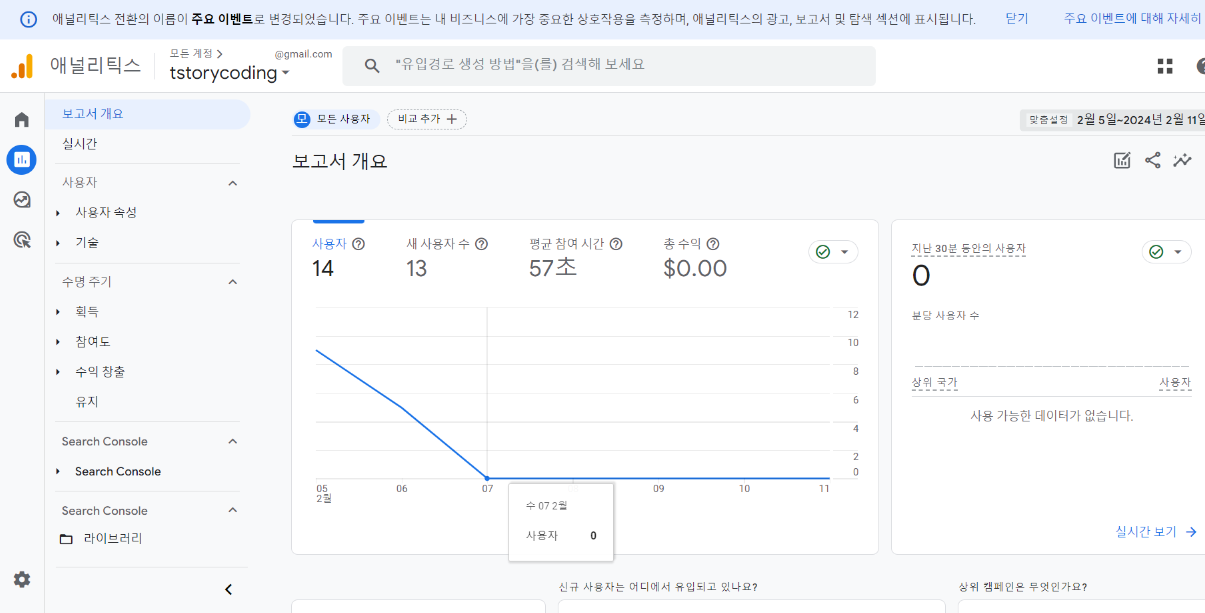Share this report via the share icon
The height and width of the screenshot is (613, 1205).
pyautogui.click(x=1152, y=159)
